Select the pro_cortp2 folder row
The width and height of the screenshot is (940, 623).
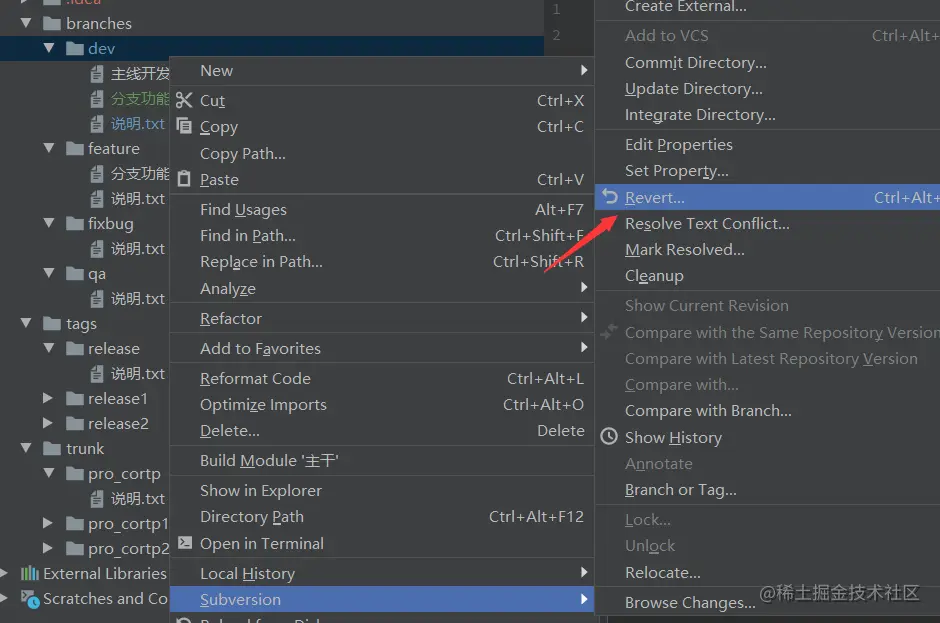click(85, 548)
